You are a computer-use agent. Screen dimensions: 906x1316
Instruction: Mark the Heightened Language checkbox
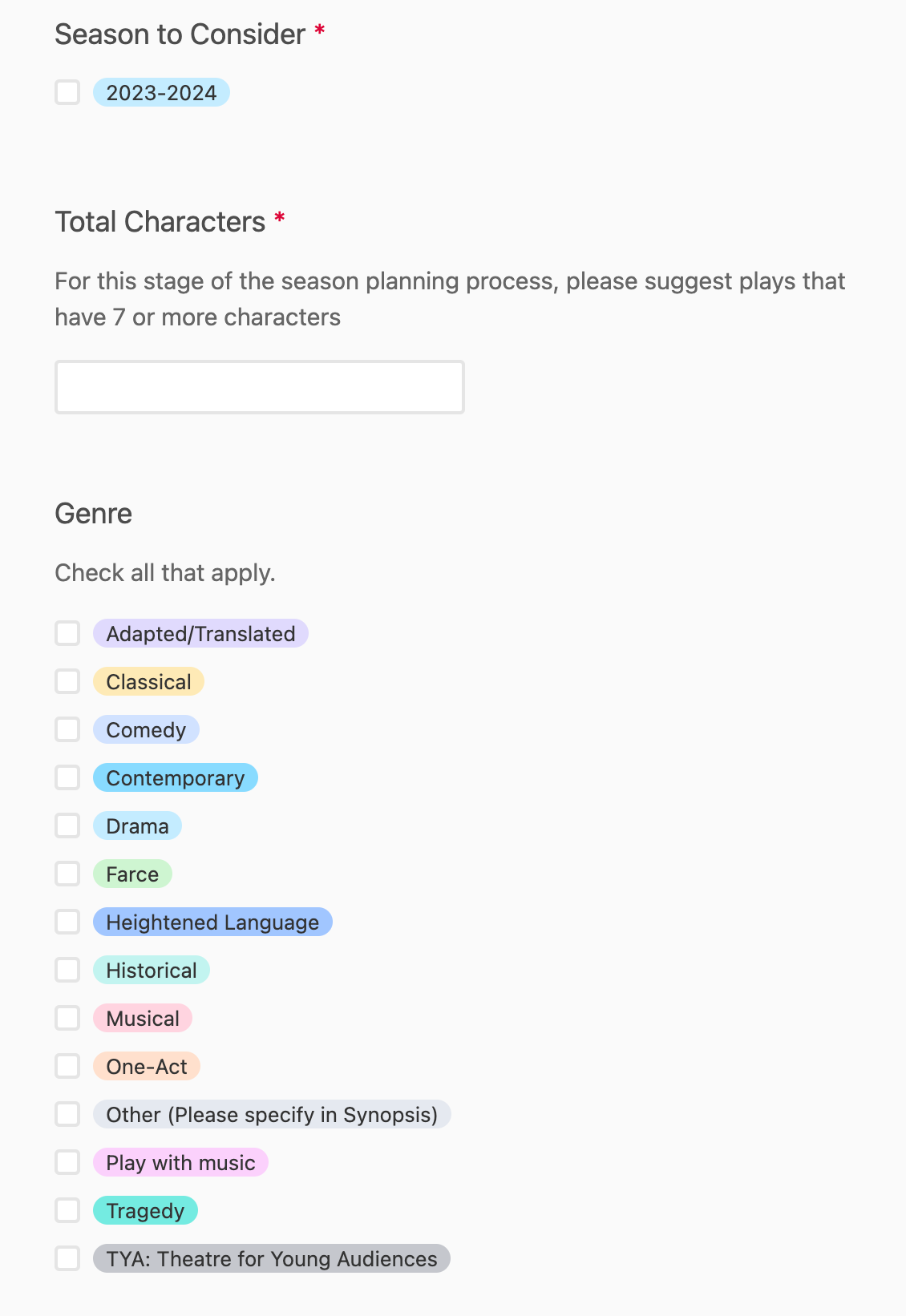coord(67,922)
